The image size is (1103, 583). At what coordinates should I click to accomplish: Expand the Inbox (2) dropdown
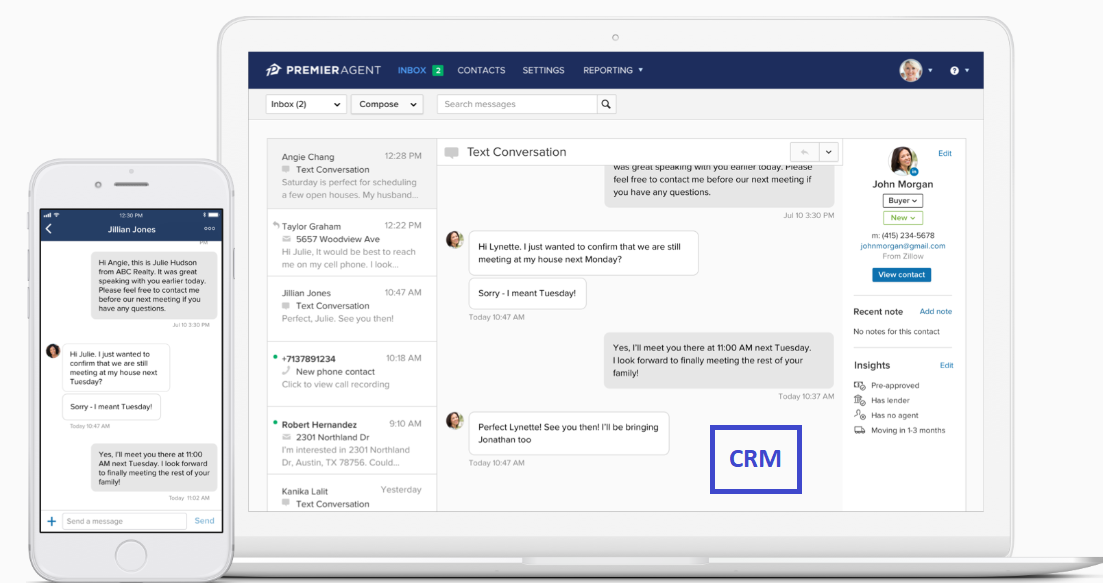click(x=306, y=104)
